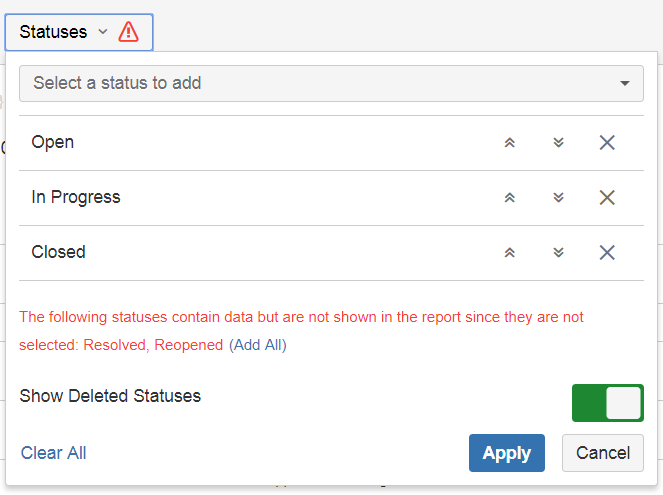Click the red warning triangle icon

click(129, 32)
